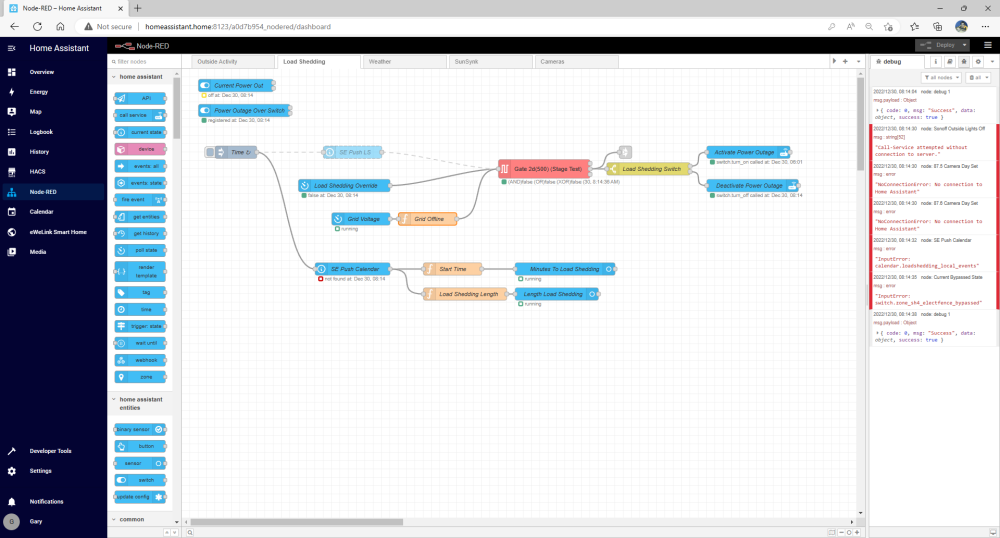Open the Node-RED hamburger menu

pyautogui.click(x=987, y=45)
